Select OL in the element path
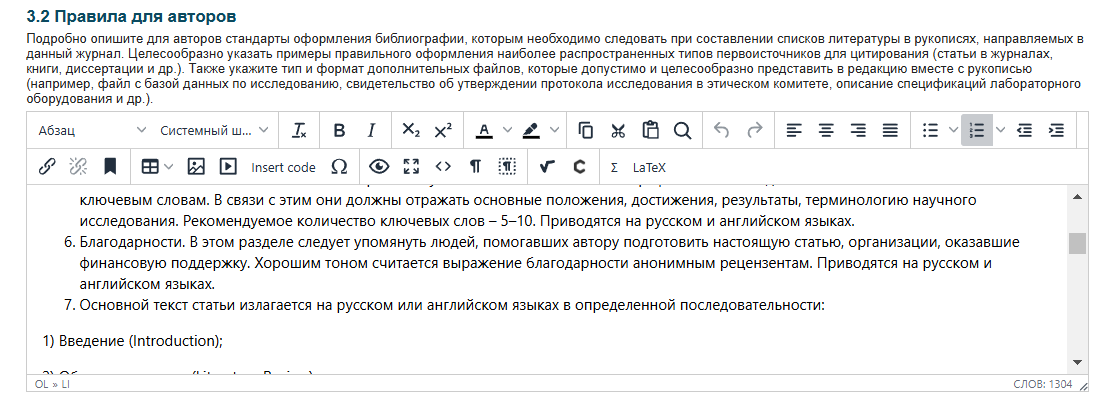Screen dimensions: 1105x395 pyautogui.click(x=42, y=384)
